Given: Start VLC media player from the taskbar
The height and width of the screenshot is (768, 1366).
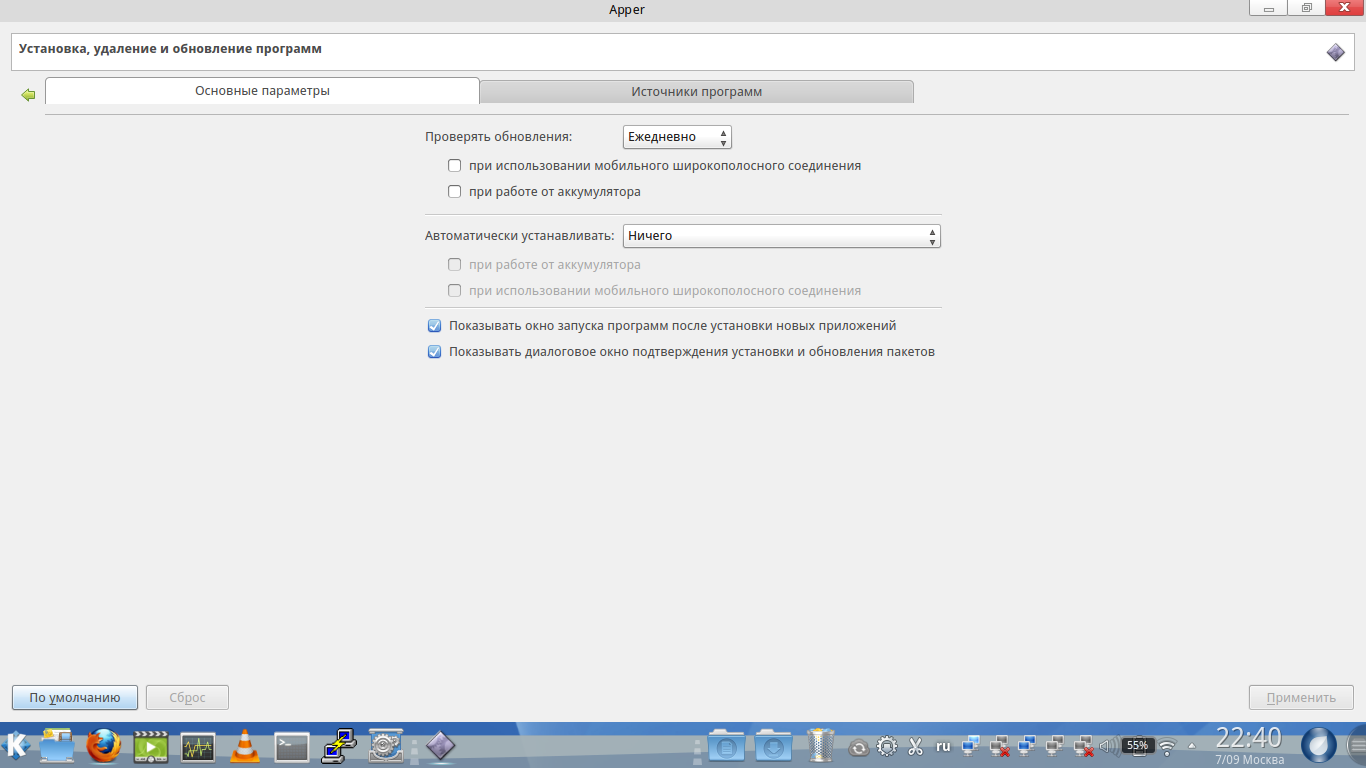Looking at the screenshot, I should 245,745.
